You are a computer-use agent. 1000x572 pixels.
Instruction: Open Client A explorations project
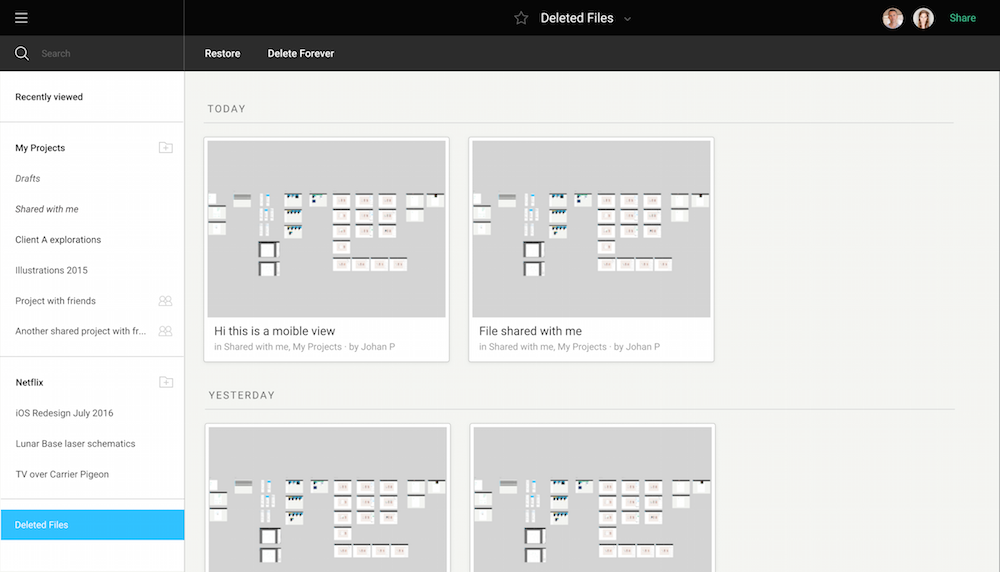(x=58, y=240)
